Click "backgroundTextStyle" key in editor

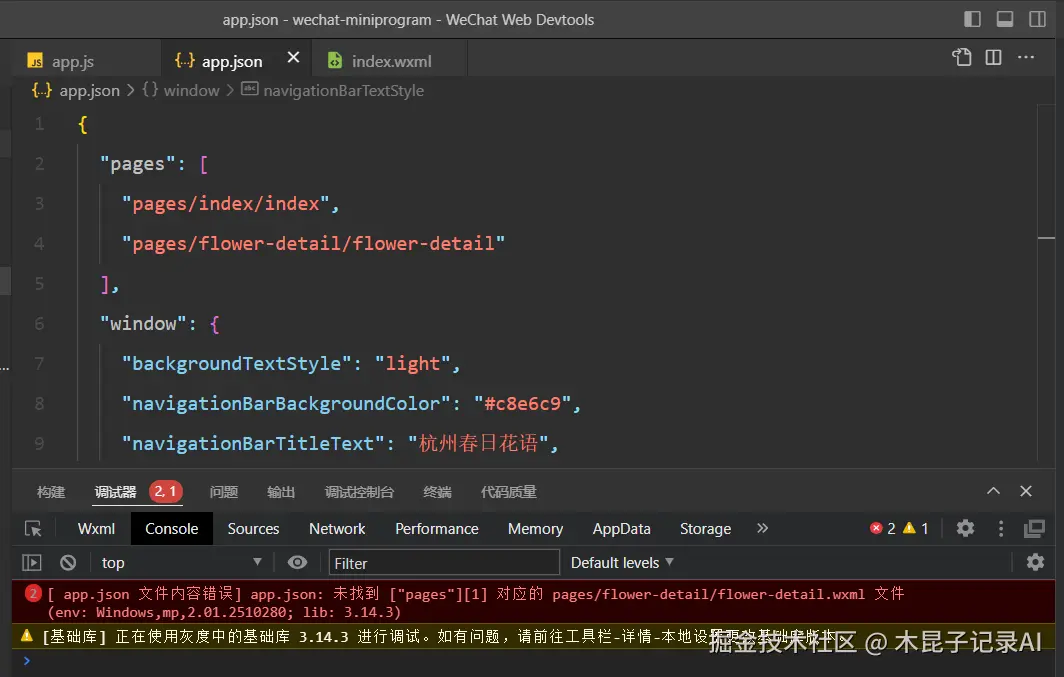[x=237, y=364]
